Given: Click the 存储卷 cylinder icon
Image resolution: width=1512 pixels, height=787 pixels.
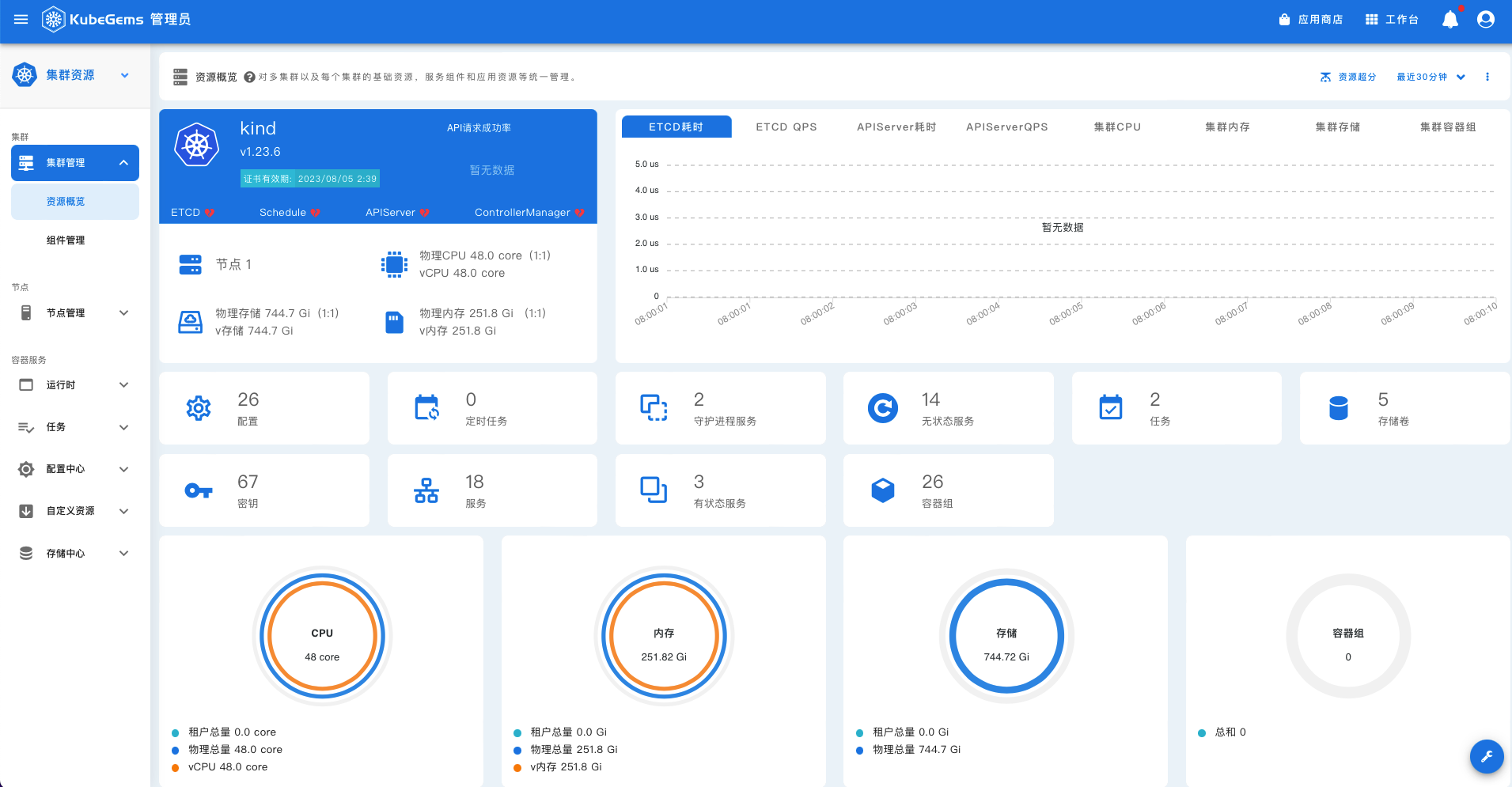Looking at the screenshot, I should coord(1339,408).
